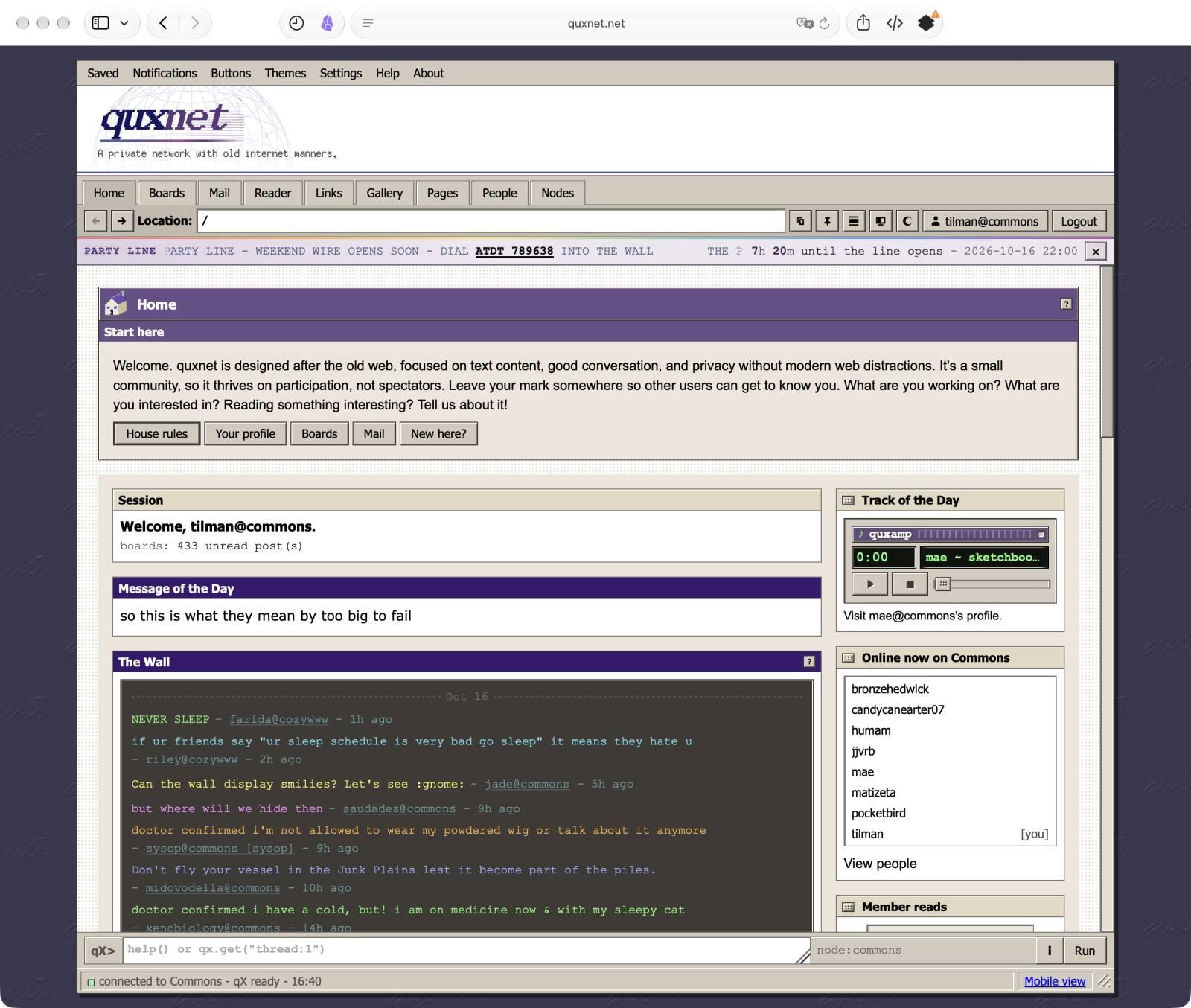Click the House rules button

click(x=157, y=434)
